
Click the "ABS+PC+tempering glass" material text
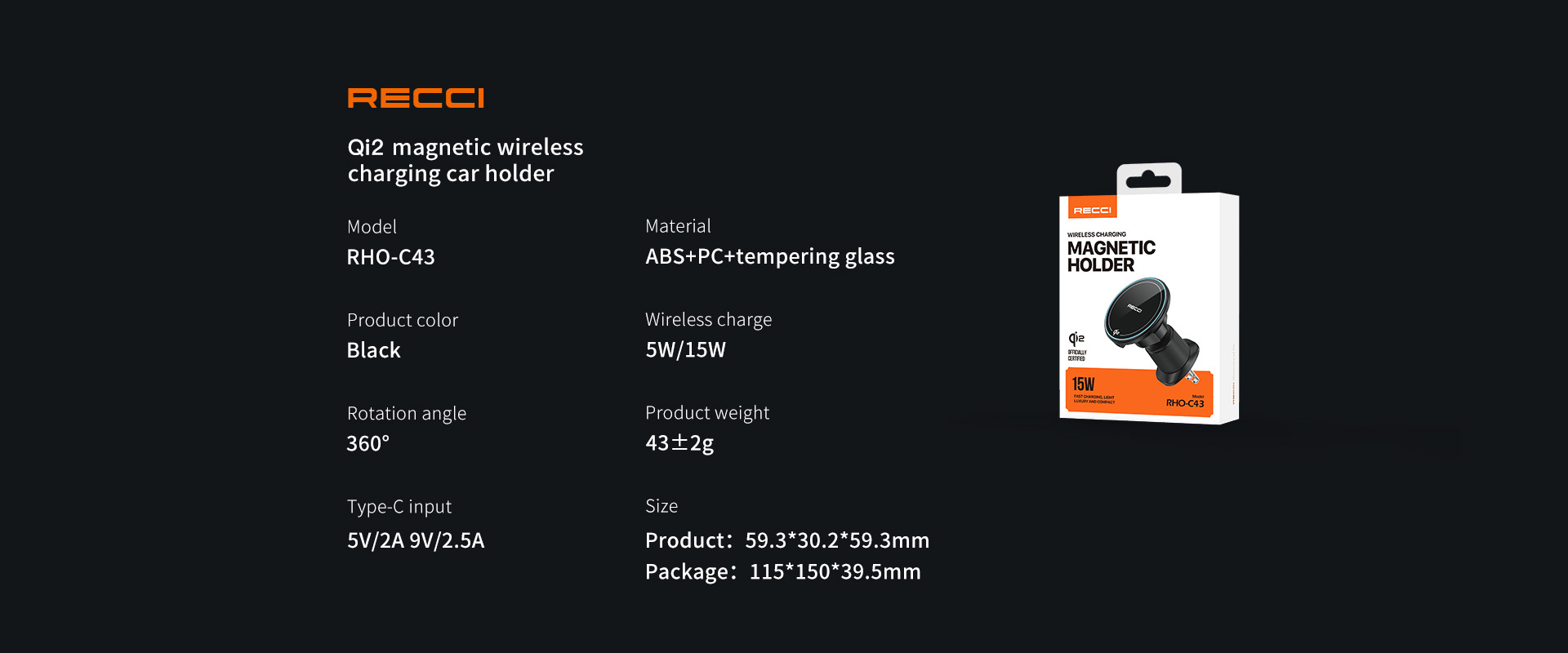(769, 256)
